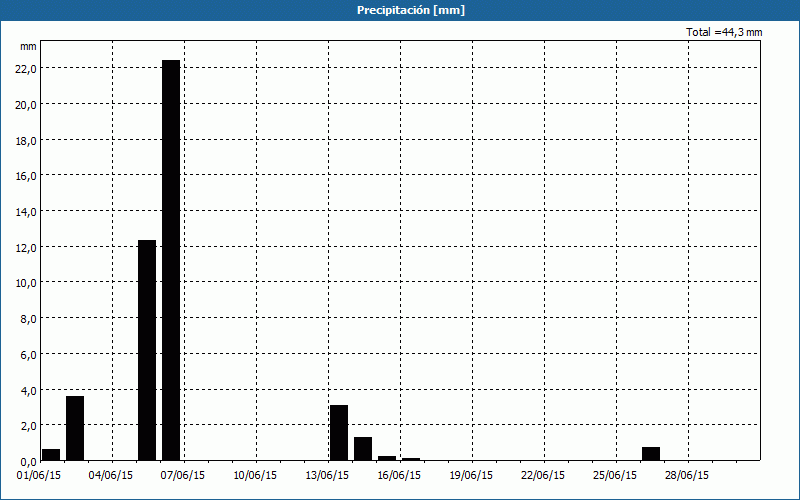This screenshot has height=500, width=800.
Task: Click the 3,6 mm bar after 01/06/15
Action: click(75, 428)
